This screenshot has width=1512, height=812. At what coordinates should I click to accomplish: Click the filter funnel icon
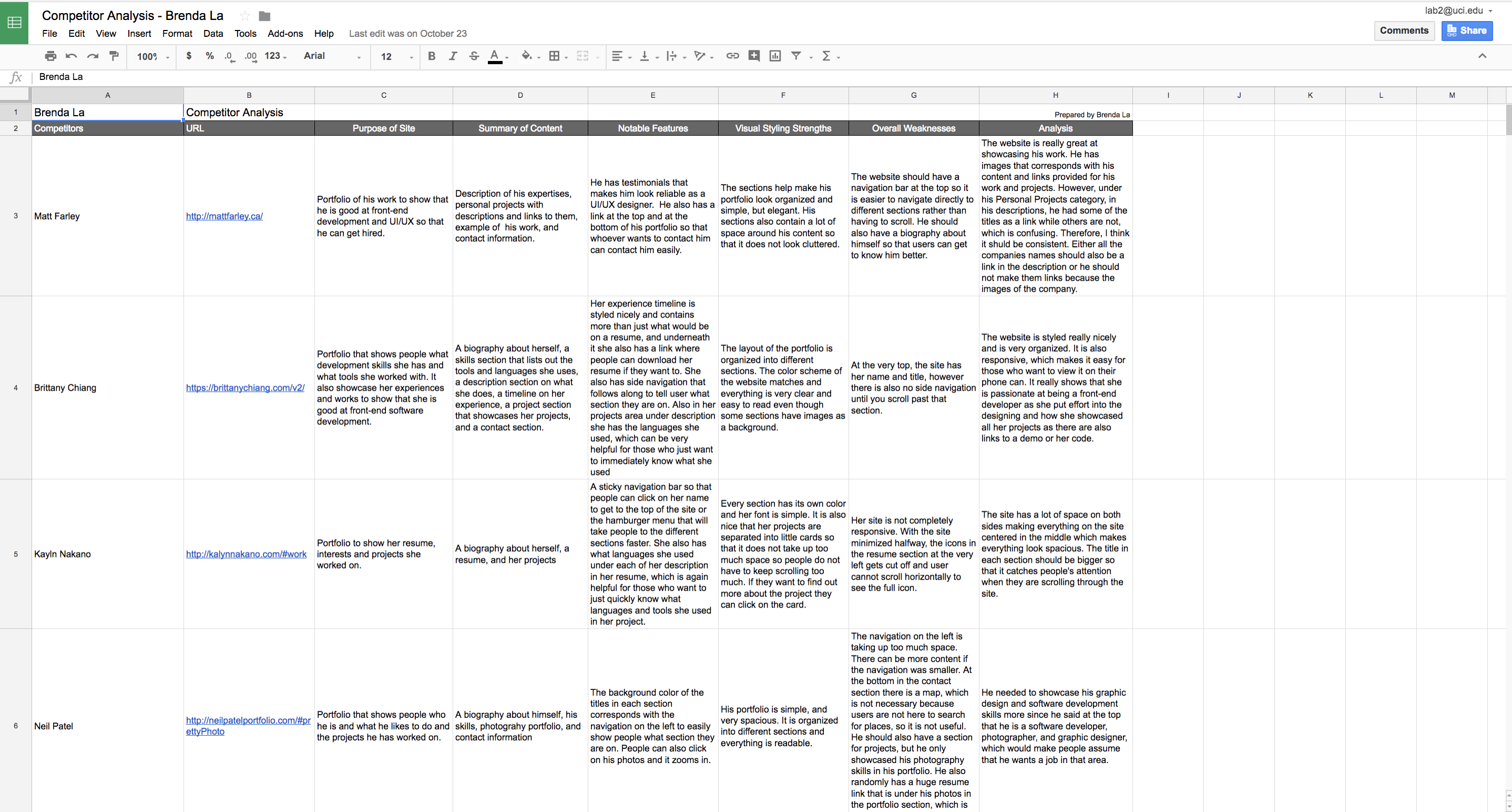click(796, 56)
